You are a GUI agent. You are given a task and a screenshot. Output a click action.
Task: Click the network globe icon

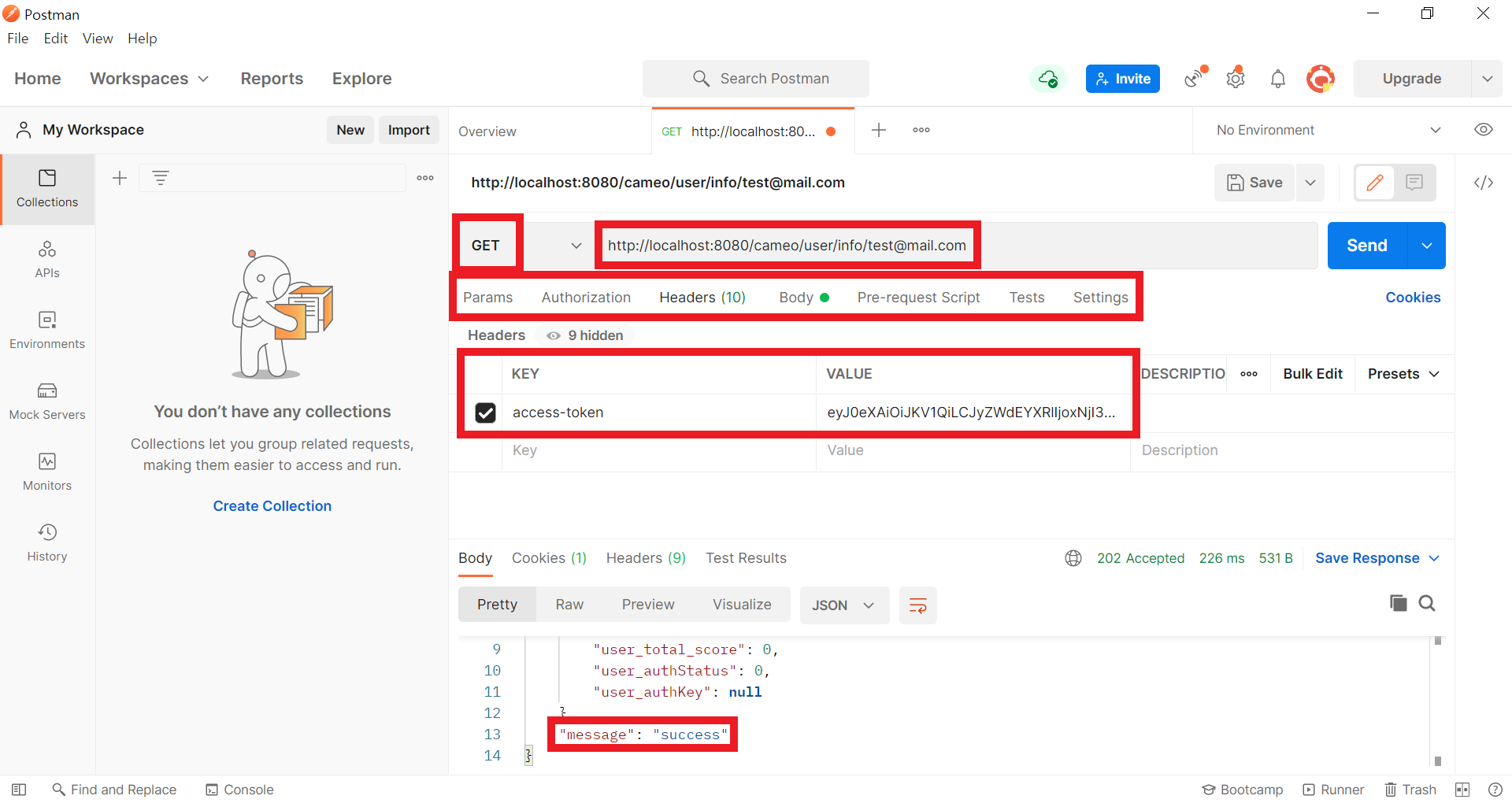pyautogui.click(x=1073, y=558)
